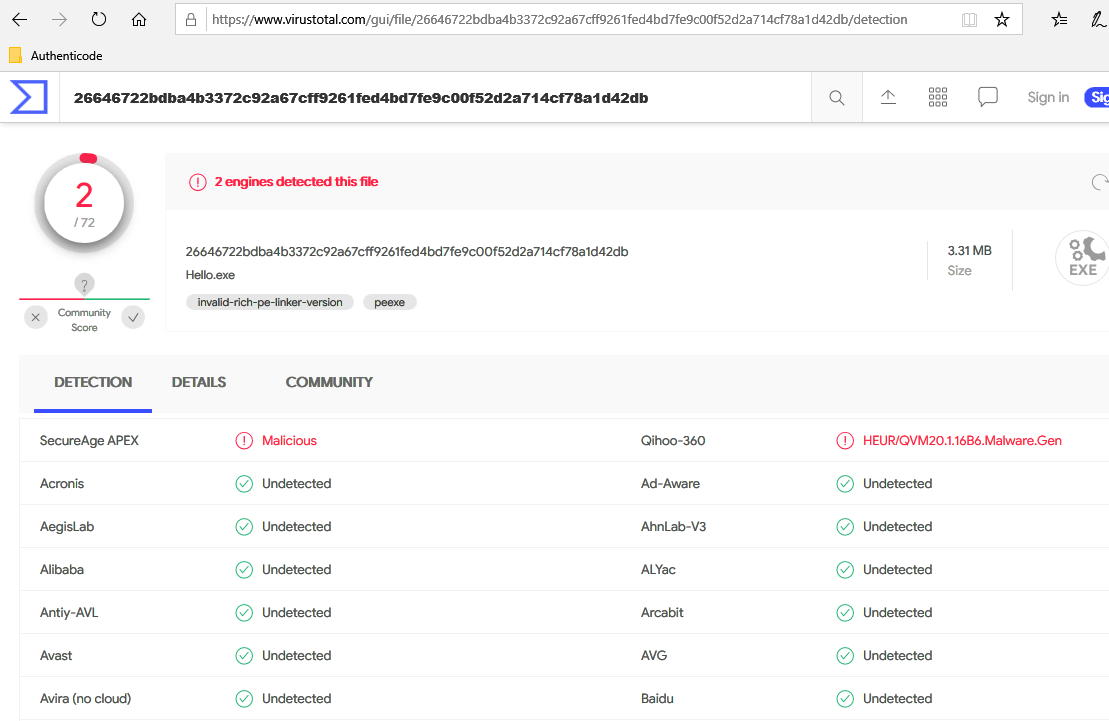Switch to the COMMUNITY tab
1109x721 pixels.
pos(329,382)
